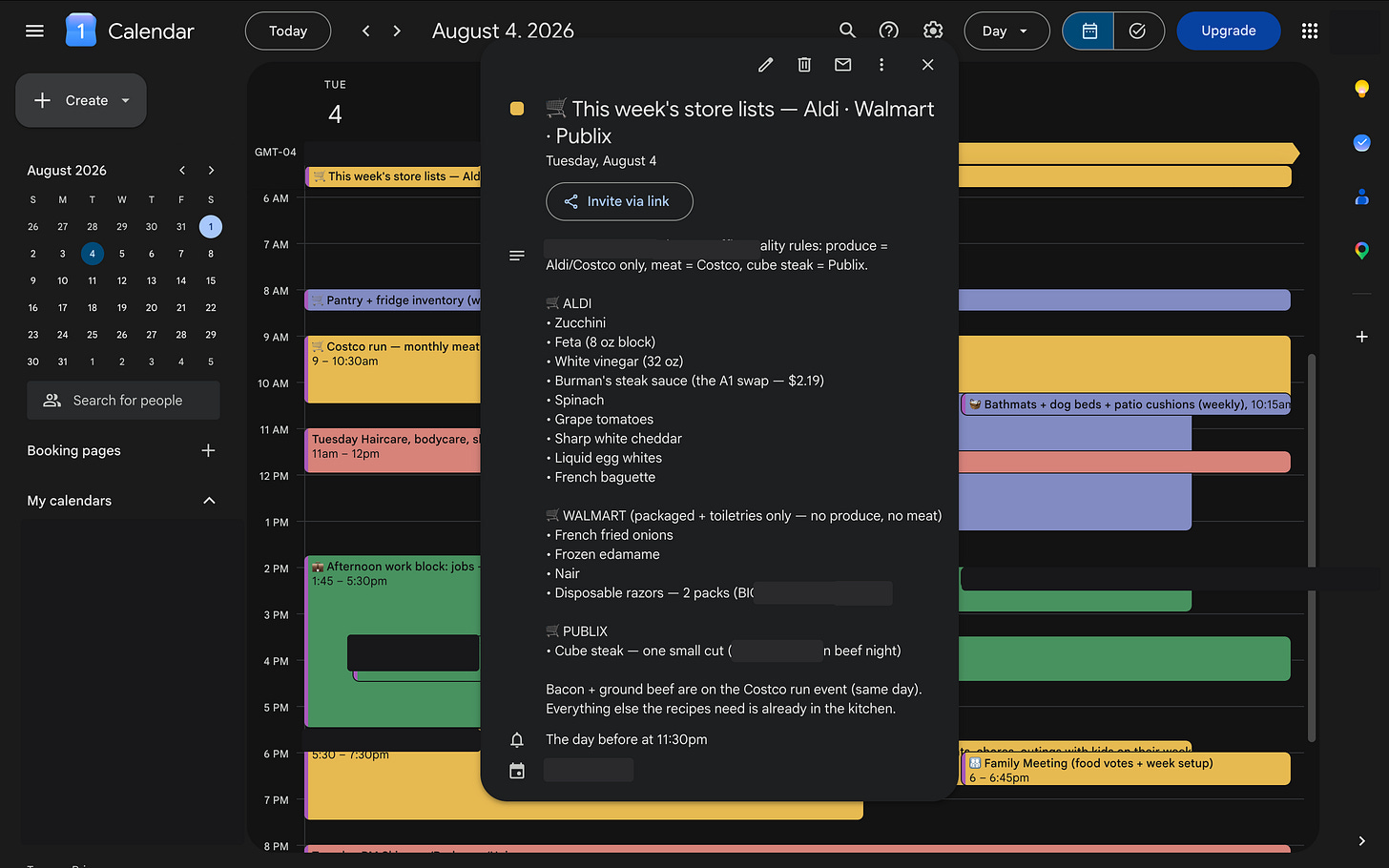The height and width of the screenshot is (868, 1389).
Task: Open Contacts side panel icon
Action: (x=1361, y=196)
